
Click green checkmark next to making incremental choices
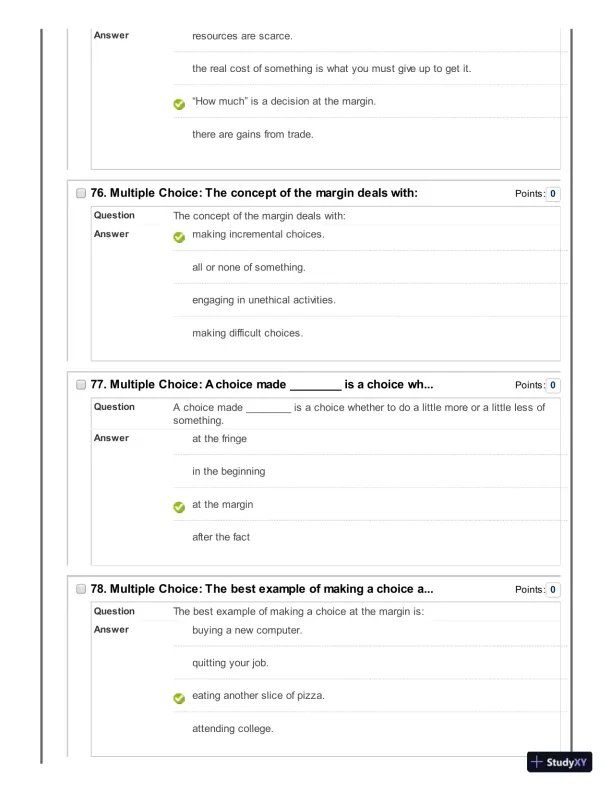pos(178,237)
